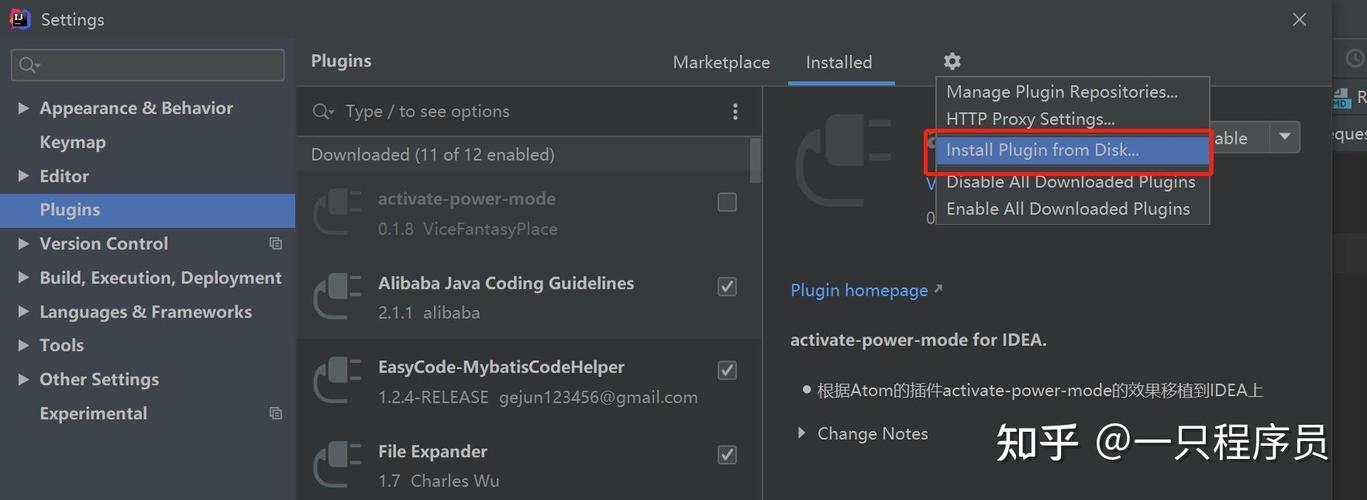Click the gear icon beside Installed tab
Screen dimensions: 1367x500
click(952, 62)
